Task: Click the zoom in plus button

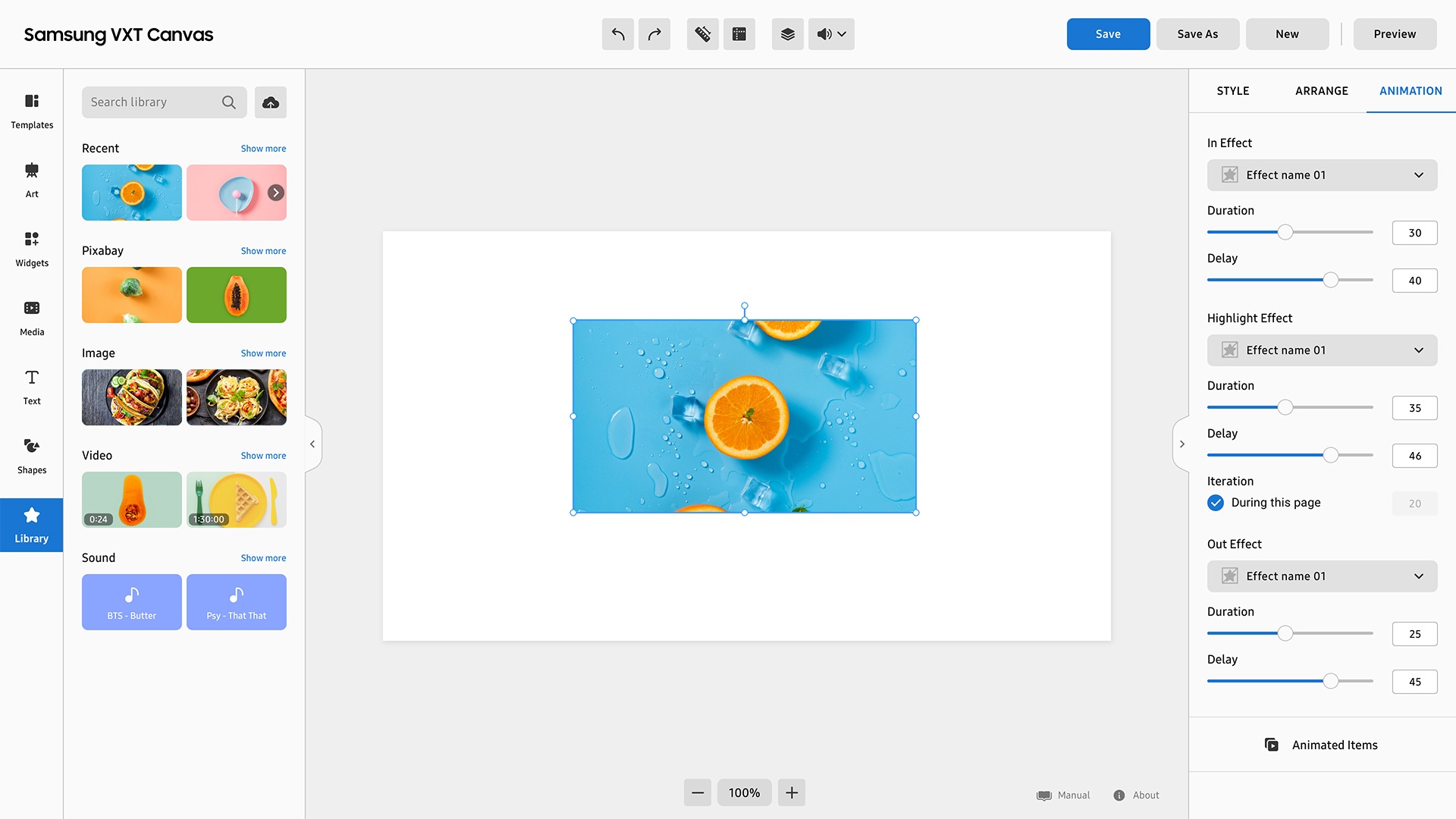Action: pos(791,792)
